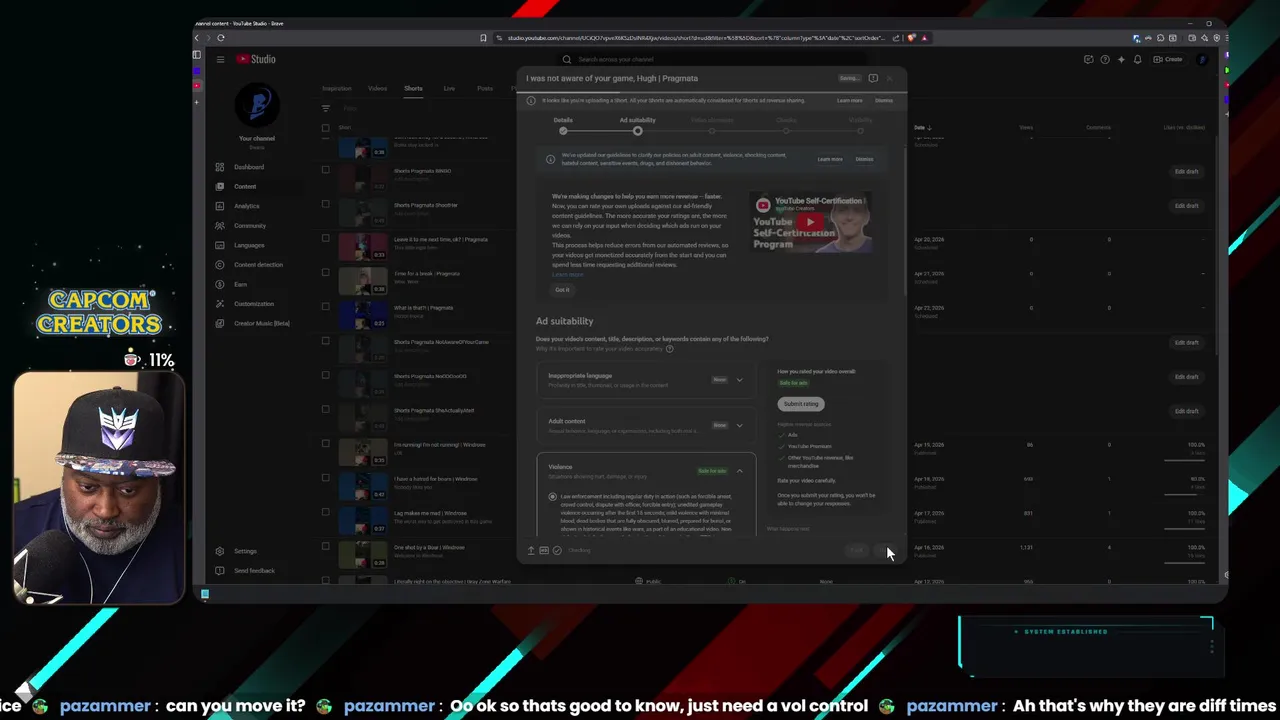
Task: Click the YouTube Studio logo
Action: click(256, 59)
